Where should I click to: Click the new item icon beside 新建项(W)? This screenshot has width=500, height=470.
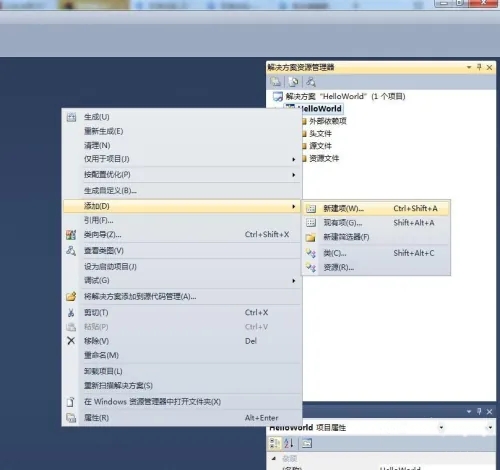pyautogui.click(x=311, y=209)
